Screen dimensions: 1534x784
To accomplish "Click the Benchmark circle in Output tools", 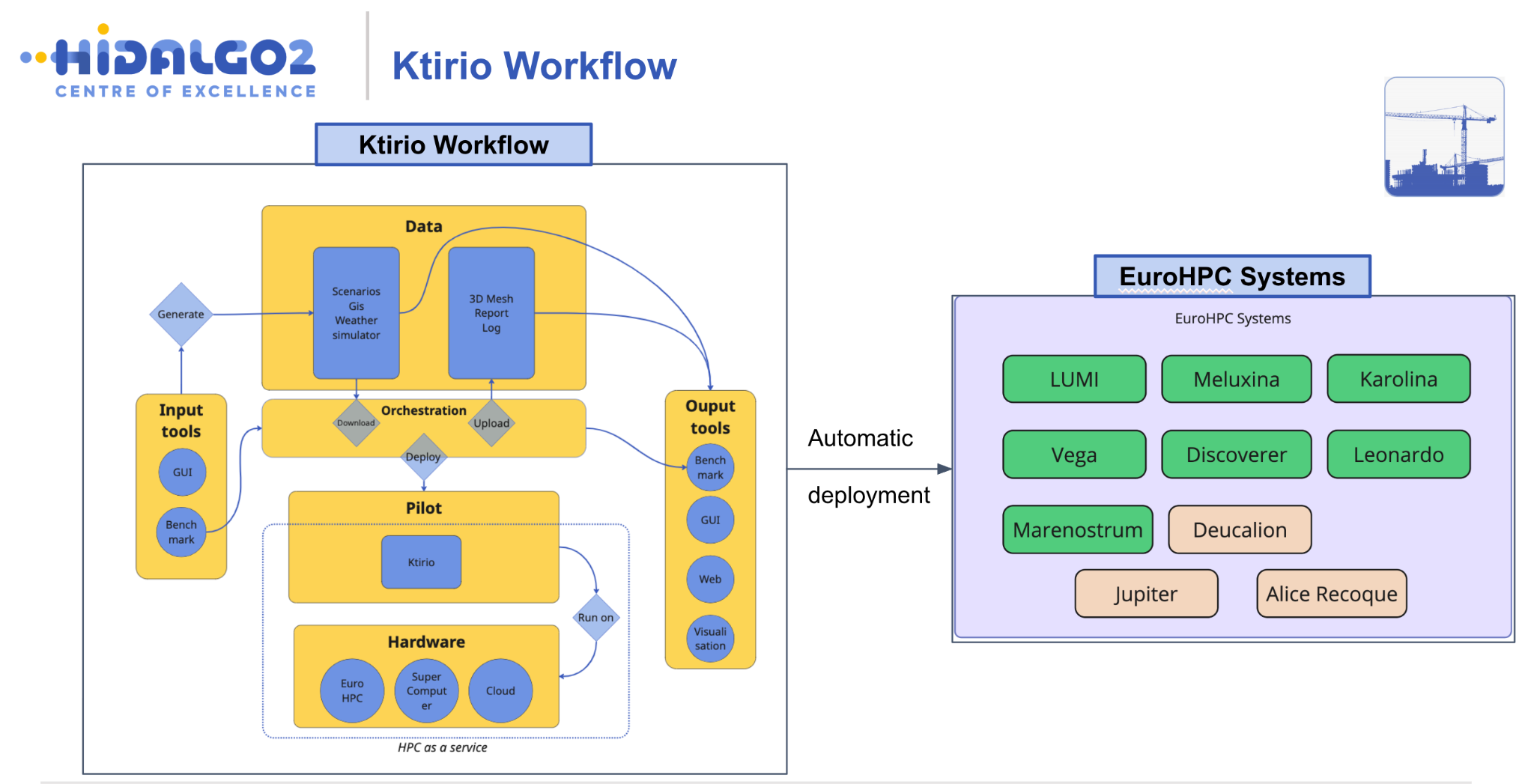I will click(710, 468).
